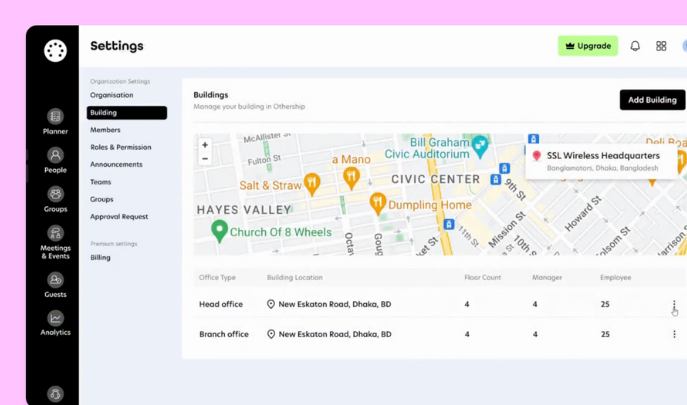The height and width of the screenshot is (405, 687).
Task: Open Analytics from the sidebar
Action: pos(55,319)
